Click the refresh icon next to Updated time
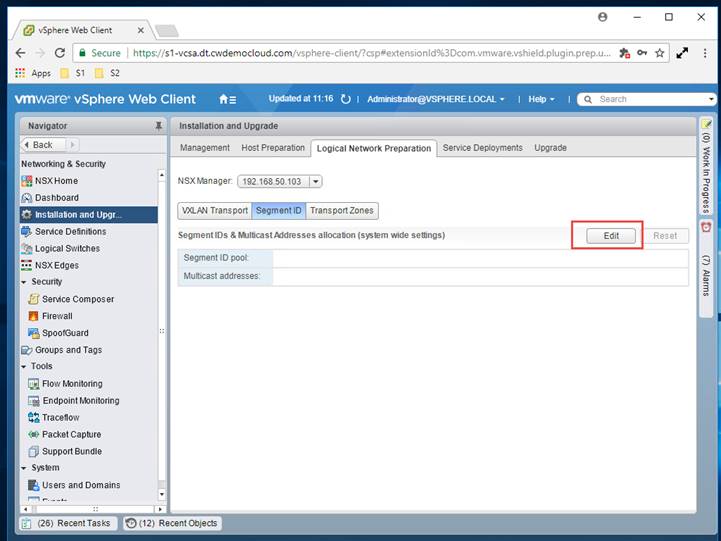The height and width of the screenshot is (541, 721). click(x=346, y=99)
